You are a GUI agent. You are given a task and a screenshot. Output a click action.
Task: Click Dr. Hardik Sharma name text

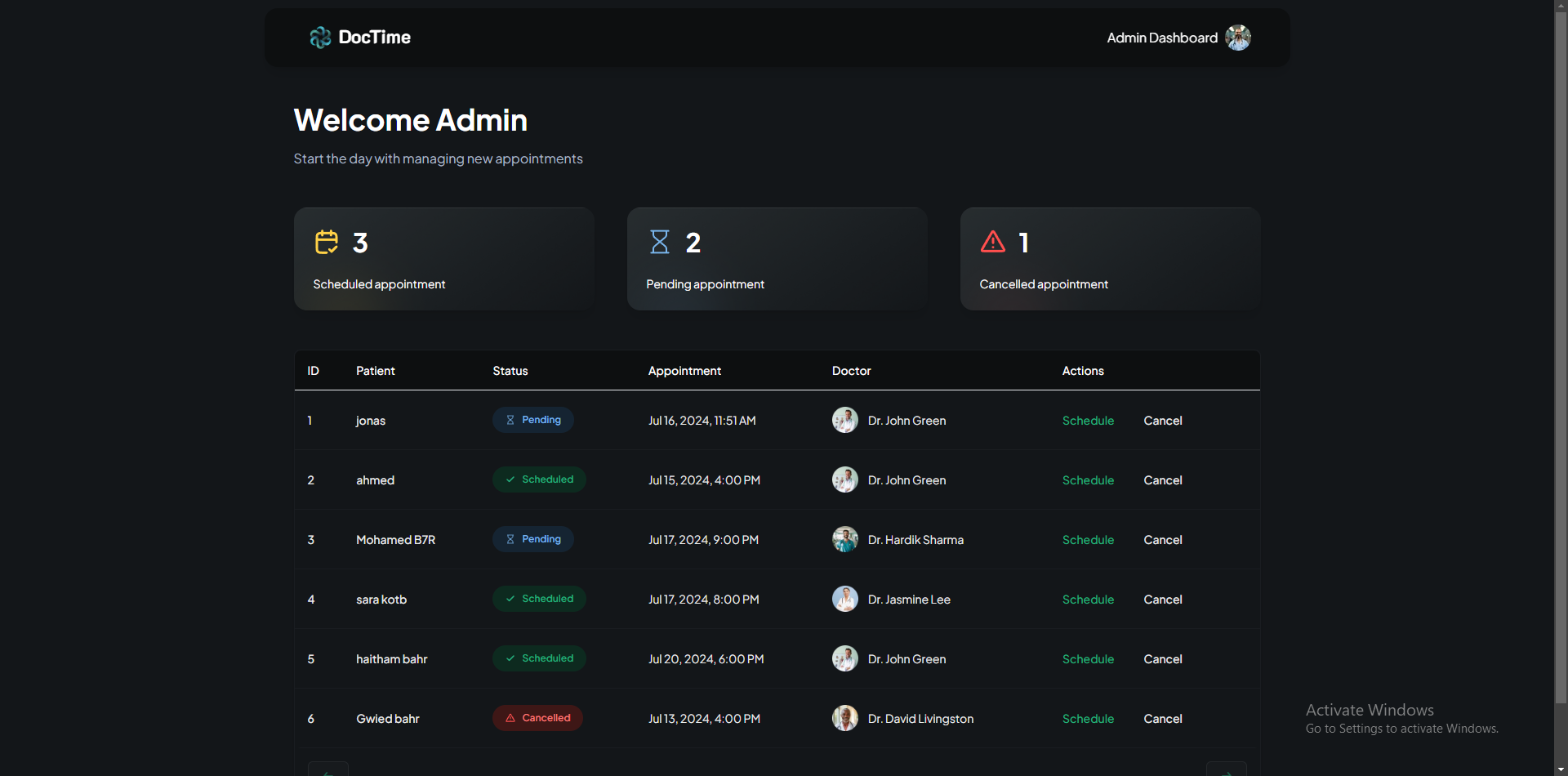pos(915,540)
